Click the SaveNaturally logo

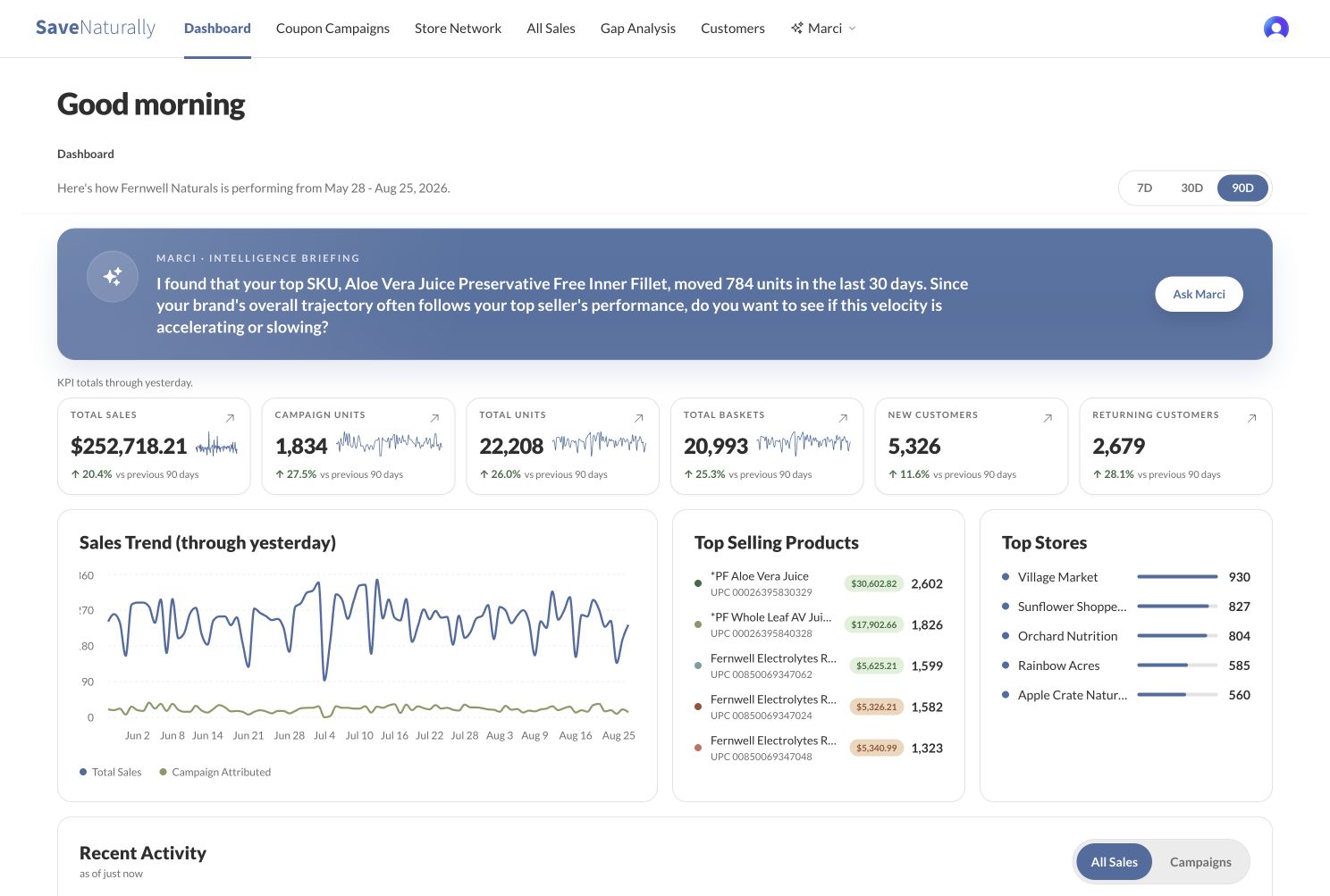click(x=96, y=28)
